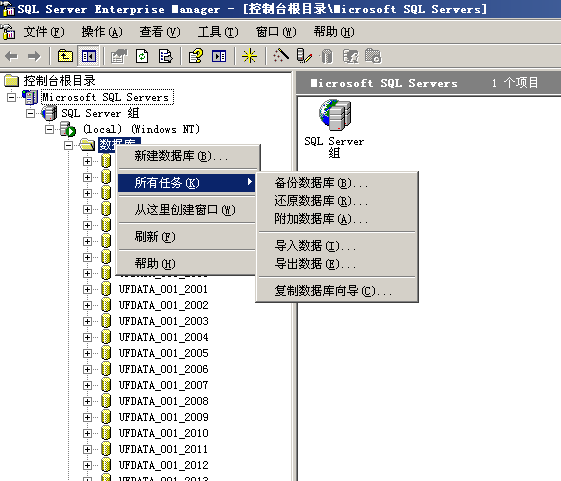Toggle the console tree show/hide icon

point(88,56)
